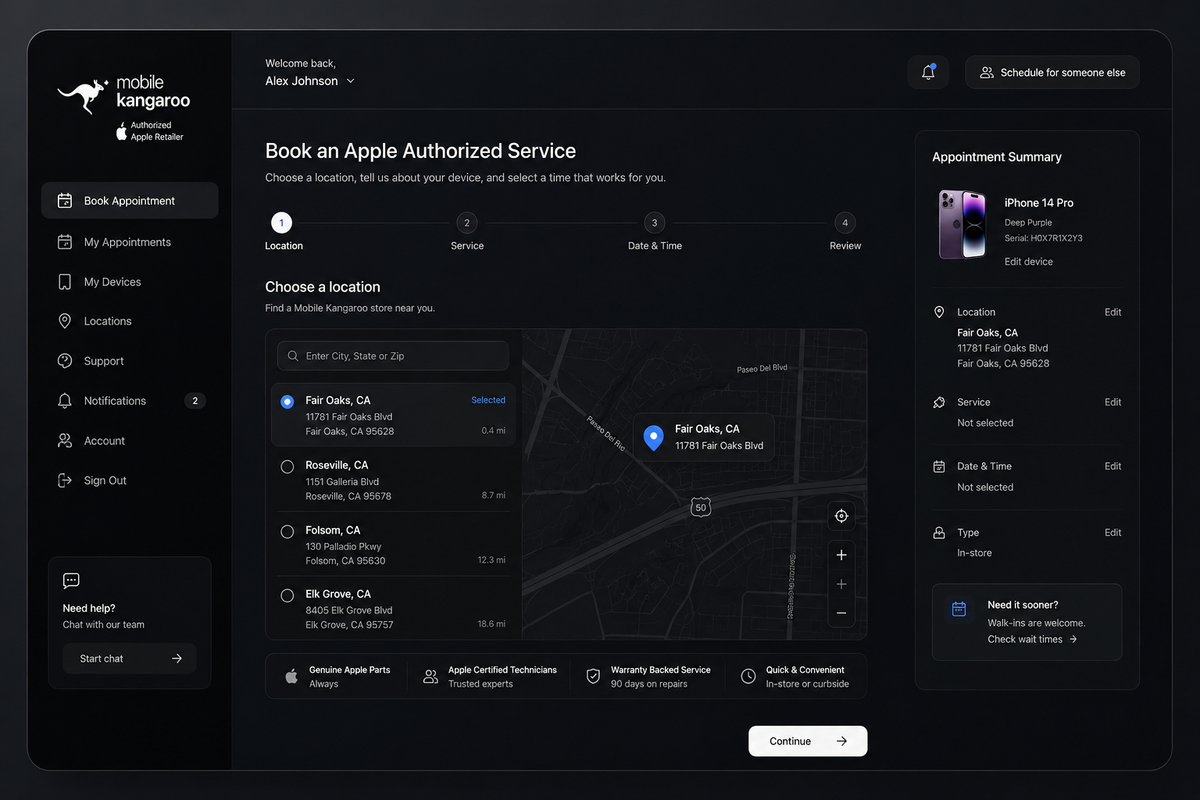
Task: Click the Account people icon in sidebar
Action: tap(65, 441)
